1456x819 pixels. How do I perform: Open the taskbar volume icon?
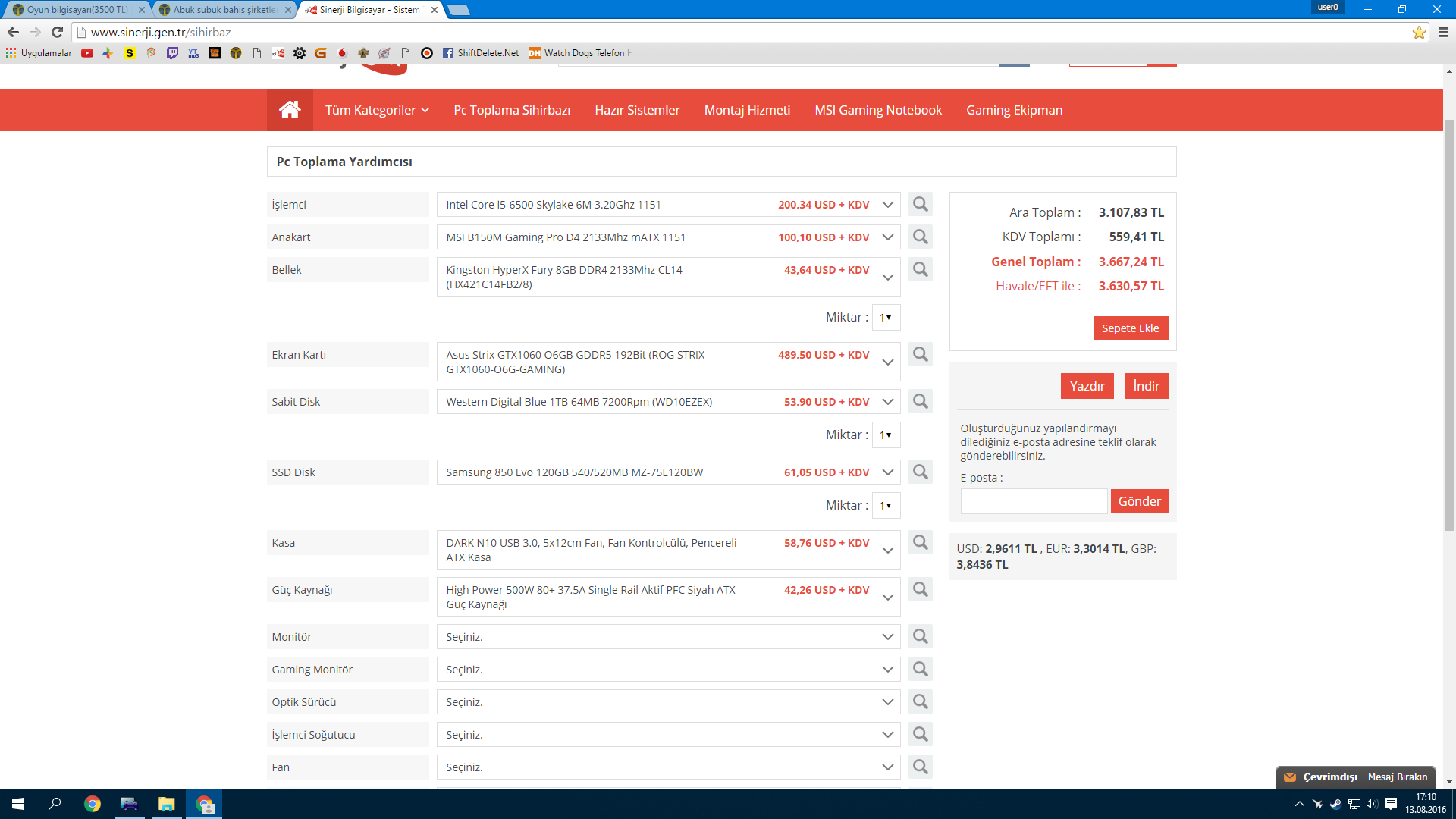coord(1372,804)
